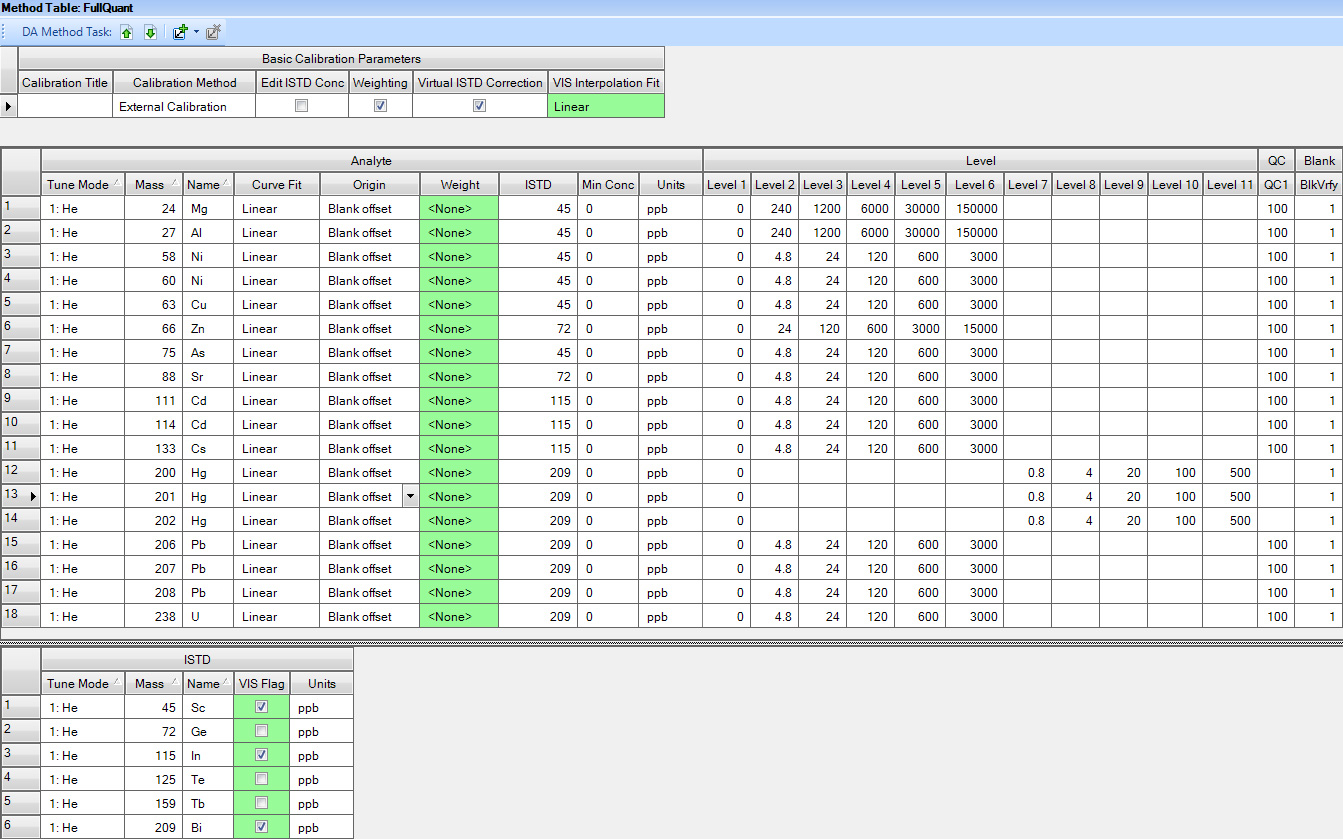
Task: Click Level 7 value 0.8 in Hg 200 row
Action: tap(1027, 472)
